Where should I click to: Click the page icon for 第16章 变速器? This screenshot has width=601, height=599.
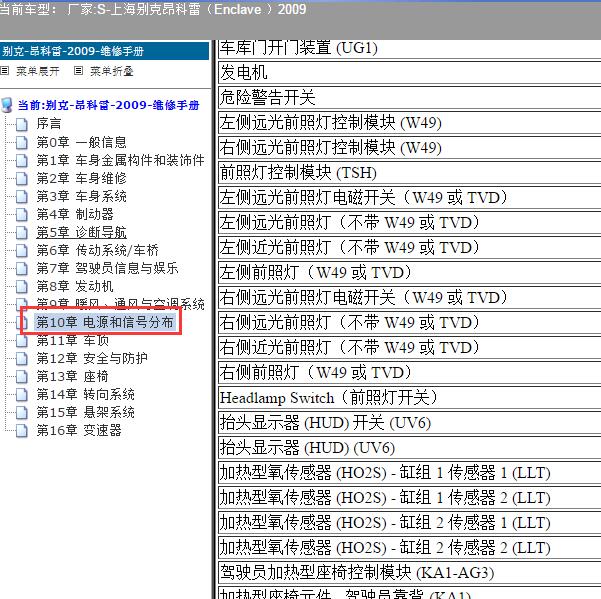(x=22, y=430)
